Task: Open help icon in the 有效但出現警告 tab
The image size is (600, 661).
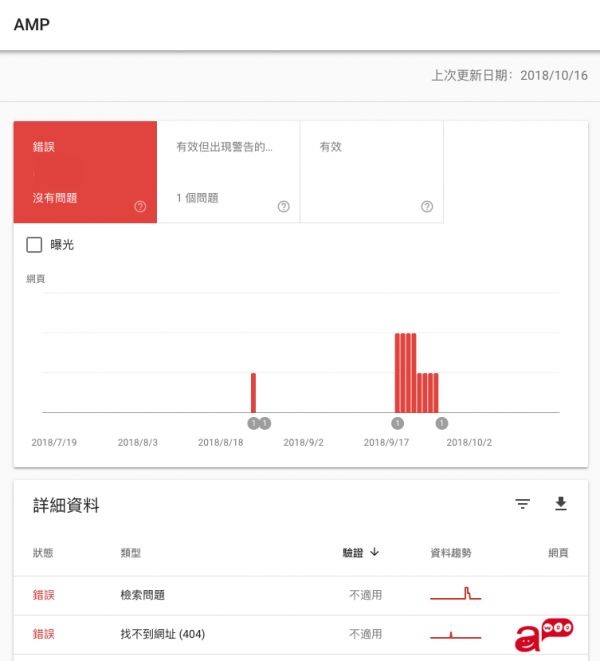Action: (x=284, y=207)
